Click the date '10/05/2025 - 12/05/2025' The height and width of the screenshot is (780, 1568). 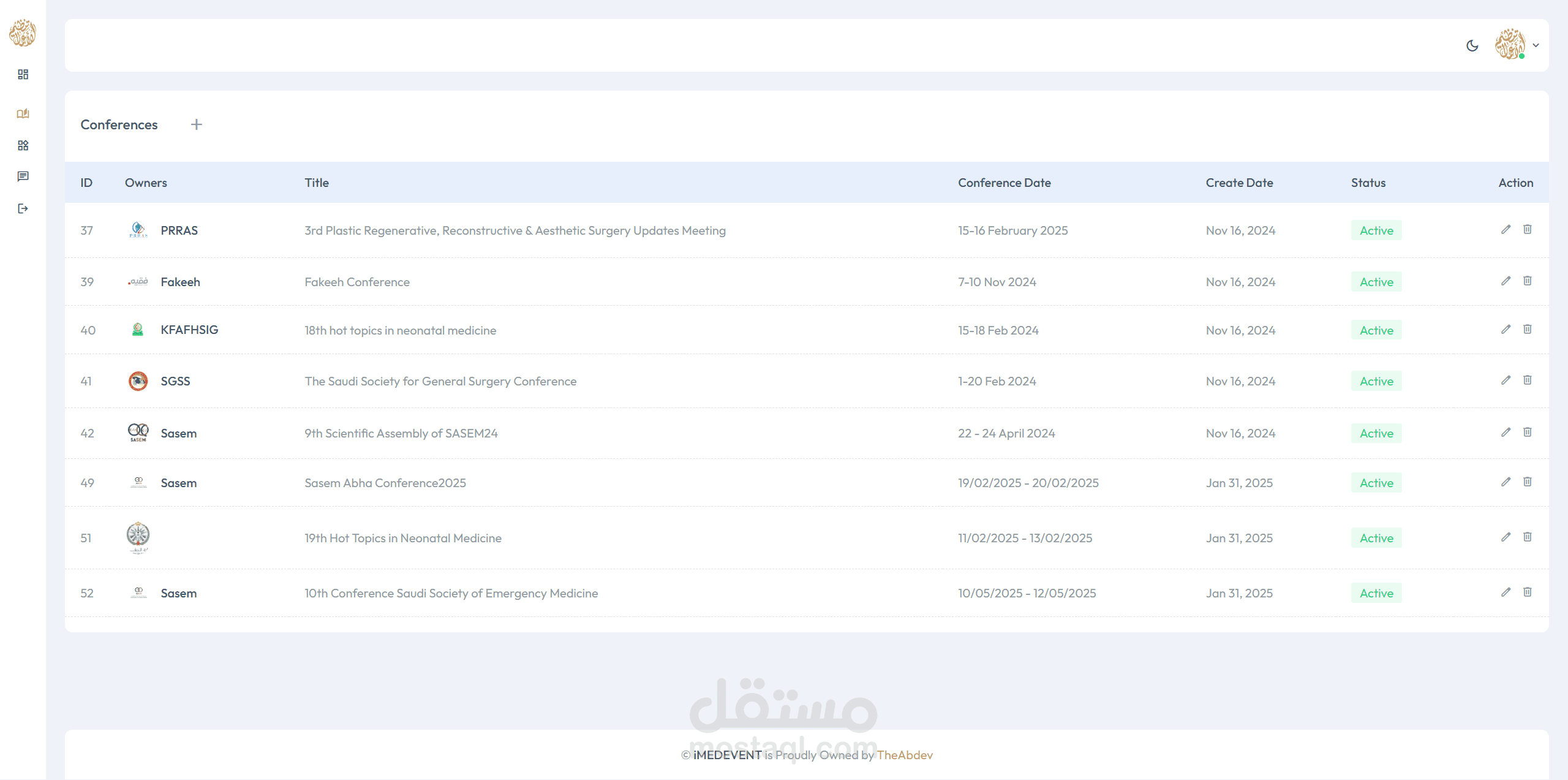tap(1027, 593)
